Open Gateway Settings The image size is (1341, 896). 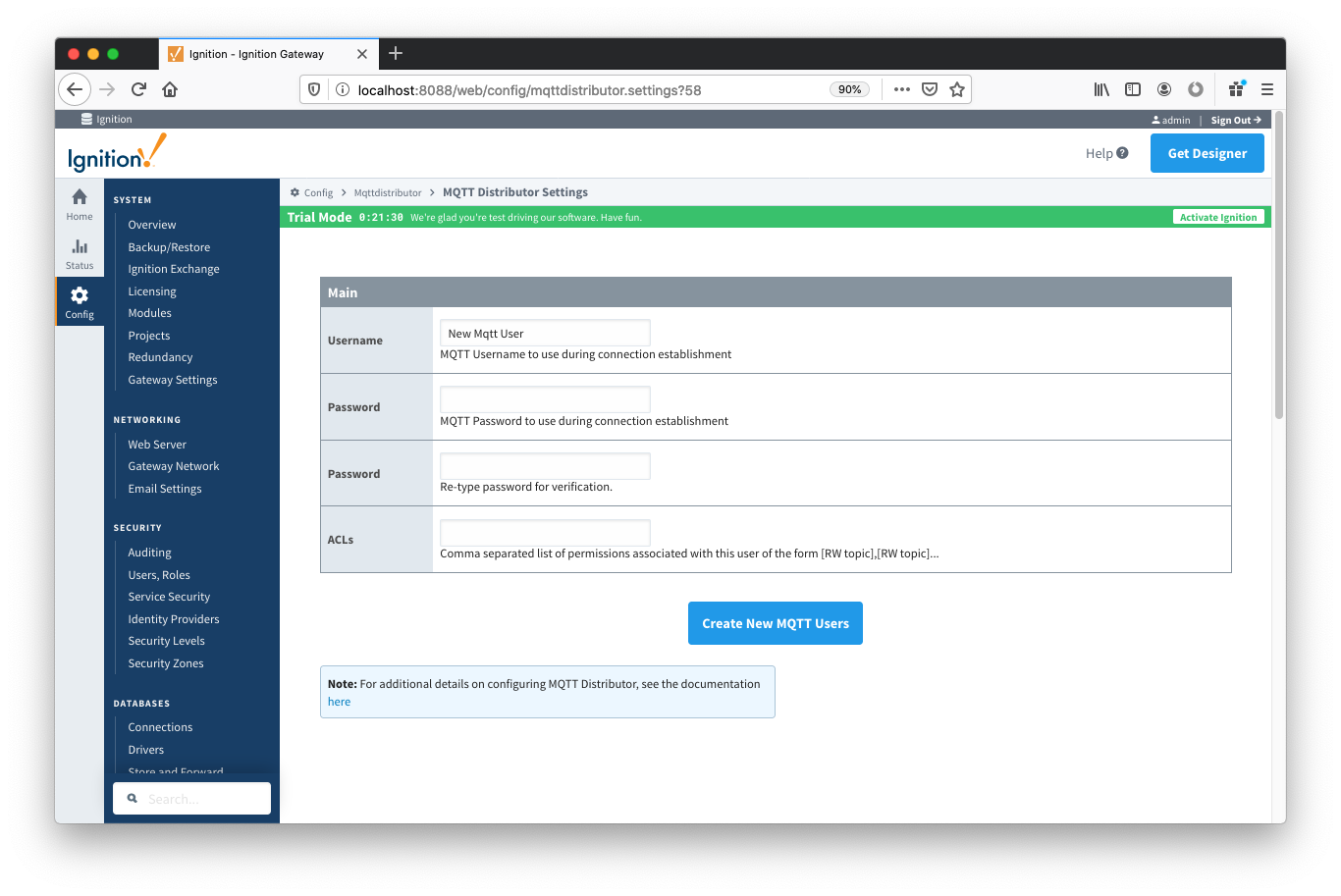click(x=173, y=380)
